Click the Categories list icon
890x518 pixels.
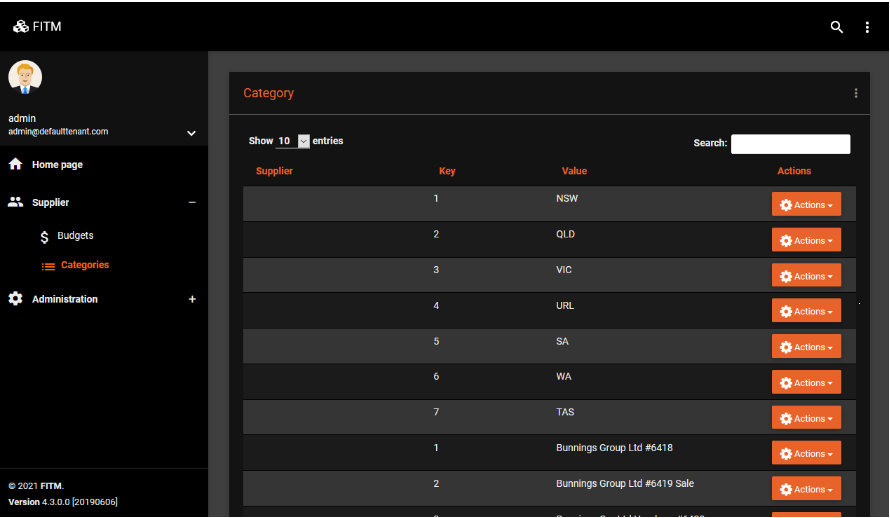tap(48, 266)
